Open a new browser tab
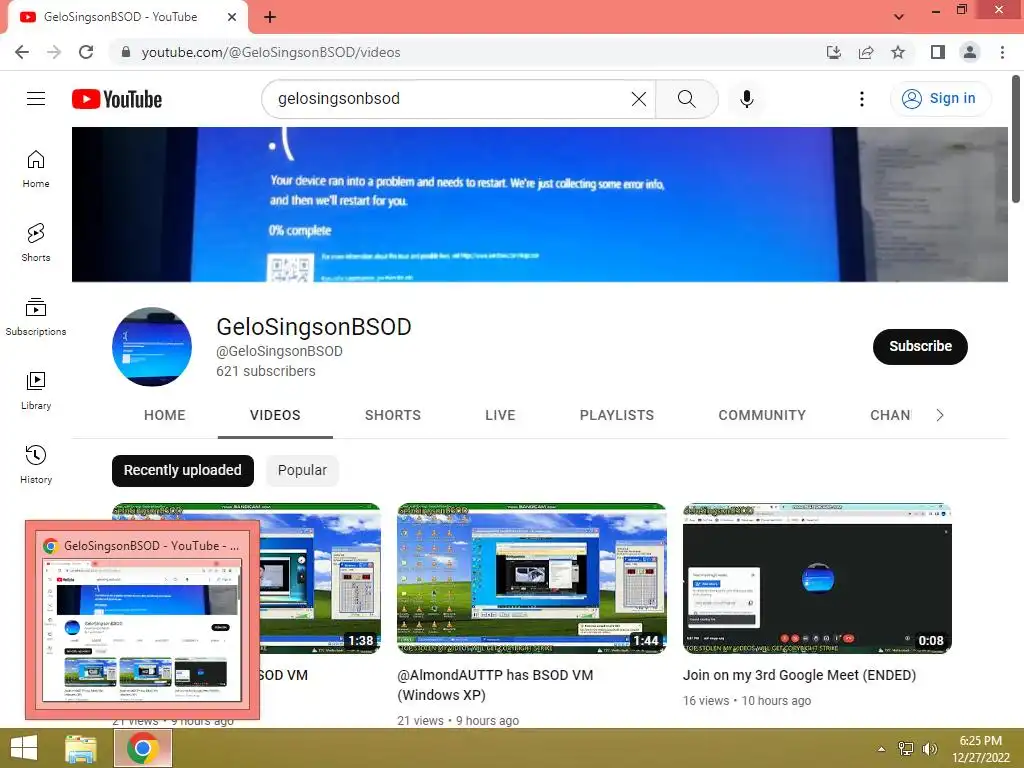 (270, 17)
